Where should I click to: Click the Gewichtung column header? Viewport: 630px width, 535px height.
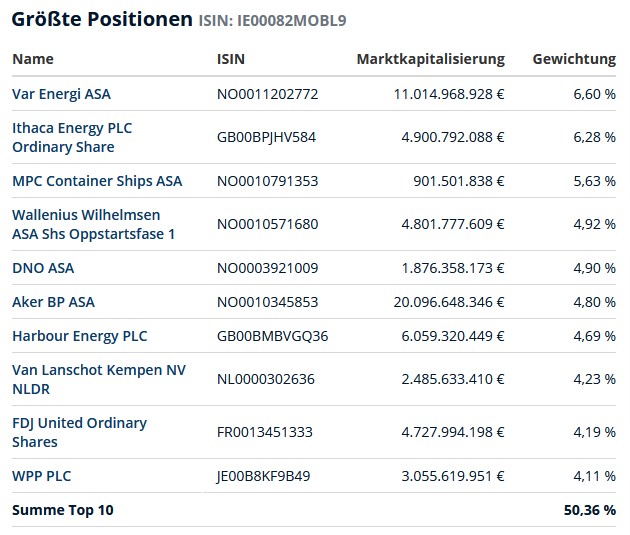tap(574, 59)
